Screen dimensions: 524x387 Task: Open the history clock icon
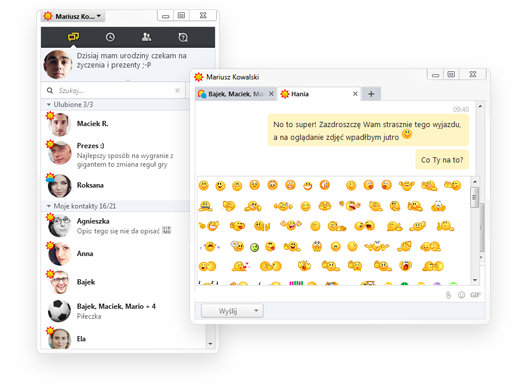110,37
